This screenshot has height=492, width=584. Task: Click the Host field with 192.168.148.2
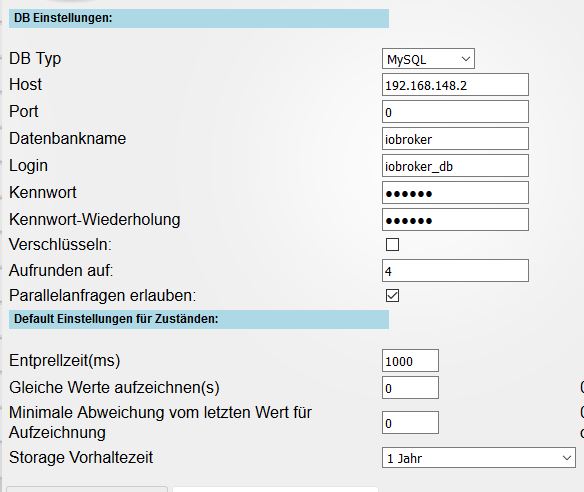coord(455,85)
